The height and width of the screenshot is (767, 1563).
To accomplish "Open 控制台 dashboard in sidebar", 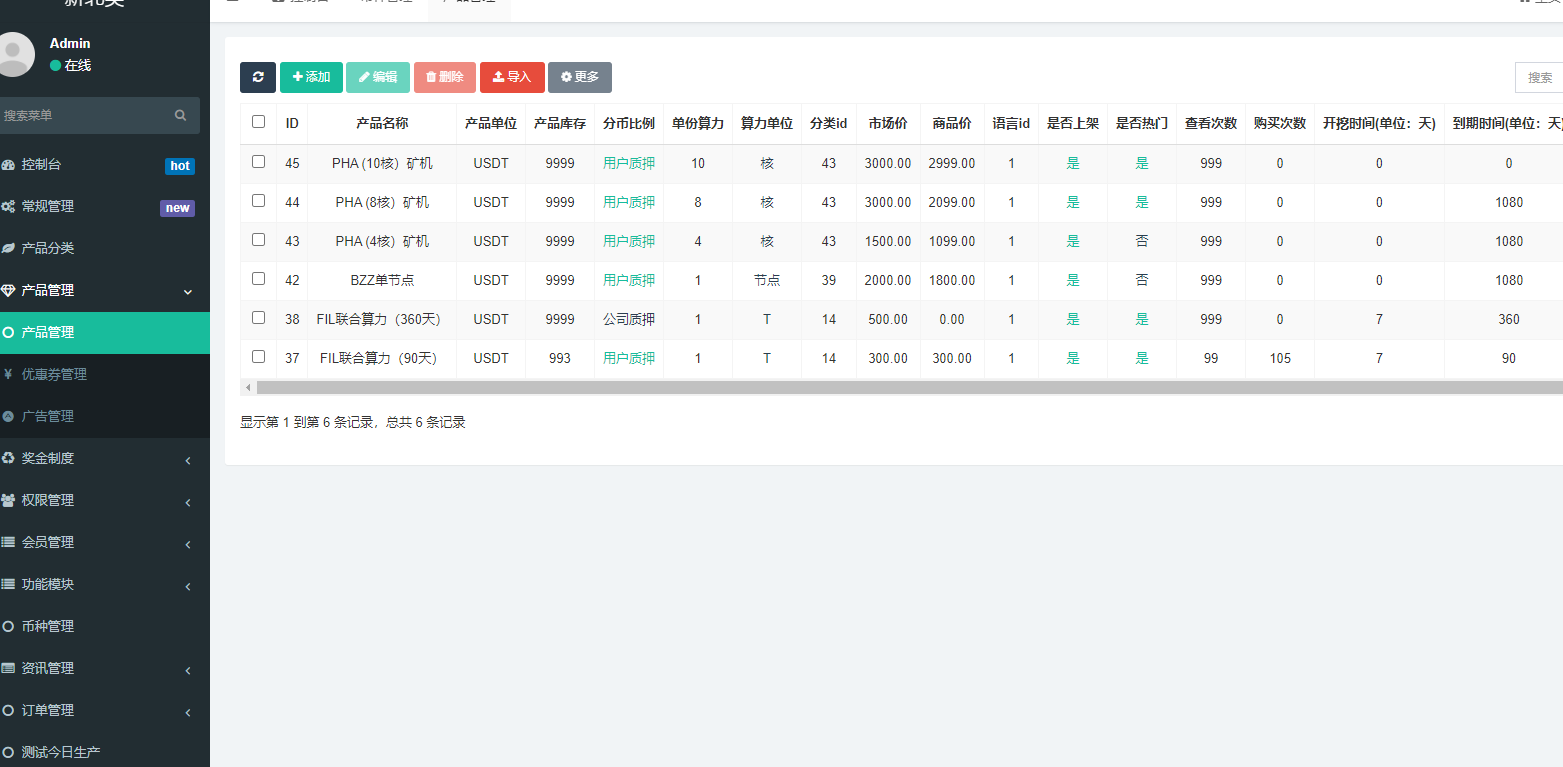I will (x=48, y=165).
